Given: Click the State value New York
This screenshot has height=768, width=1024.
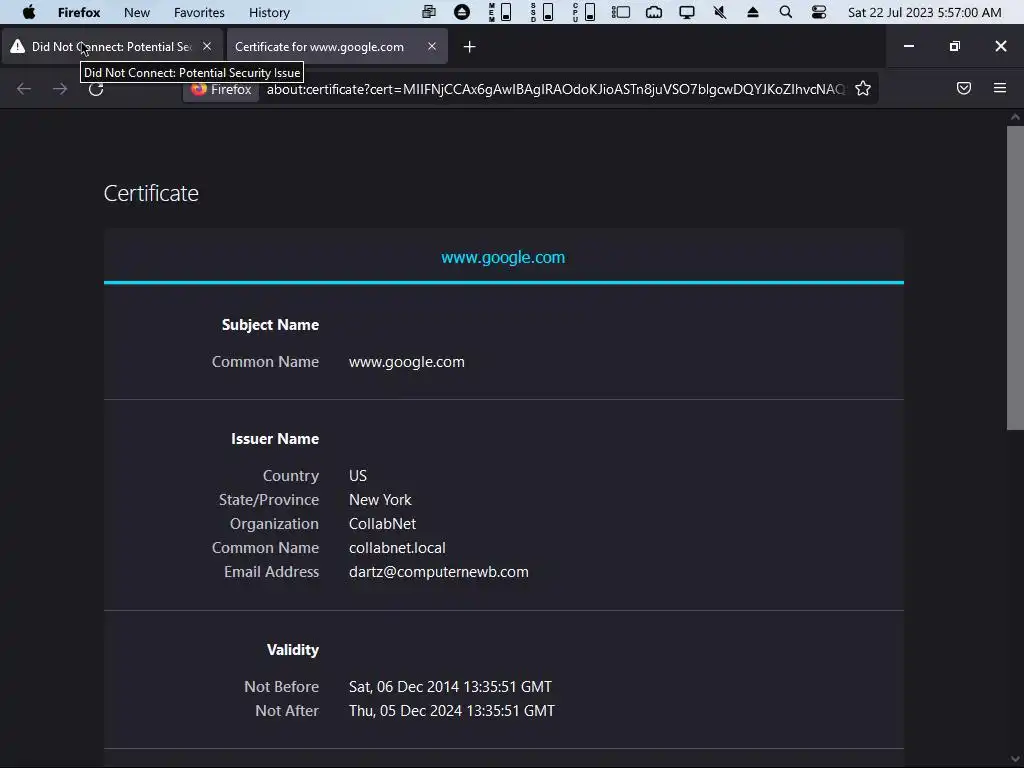Looking at the screenshot, I should (x=380, y=500).
